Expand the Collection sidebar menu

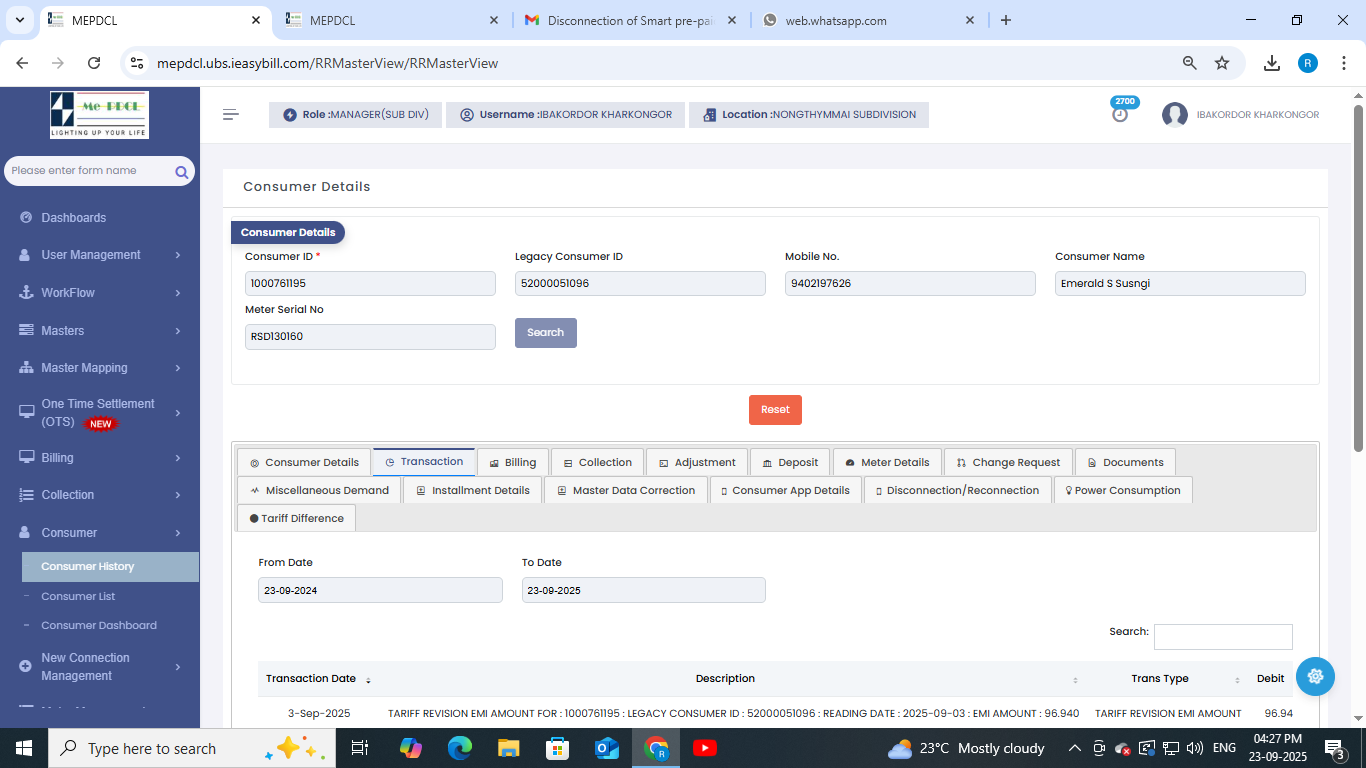point(99,495)
